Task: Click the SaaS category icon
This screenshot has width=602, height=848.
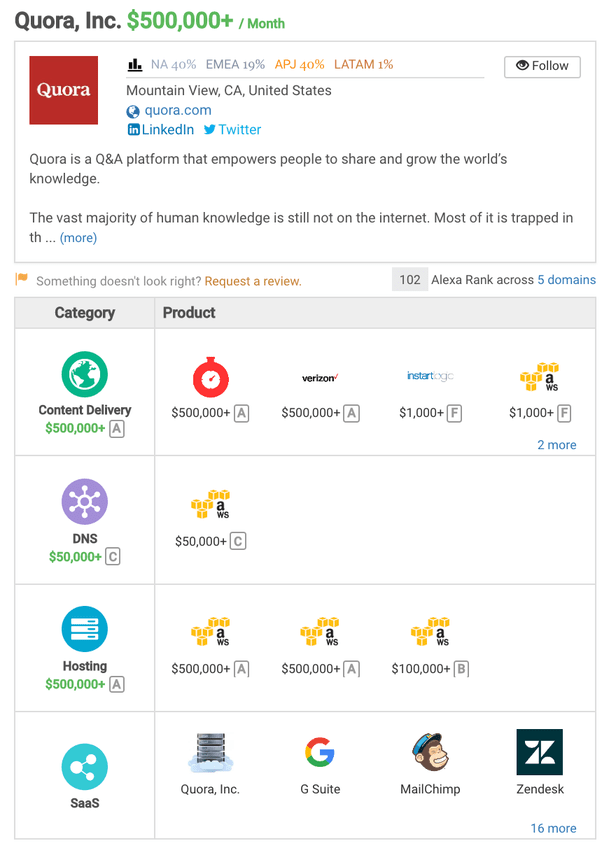Action: pyautogui.click(x=84, y=765)
